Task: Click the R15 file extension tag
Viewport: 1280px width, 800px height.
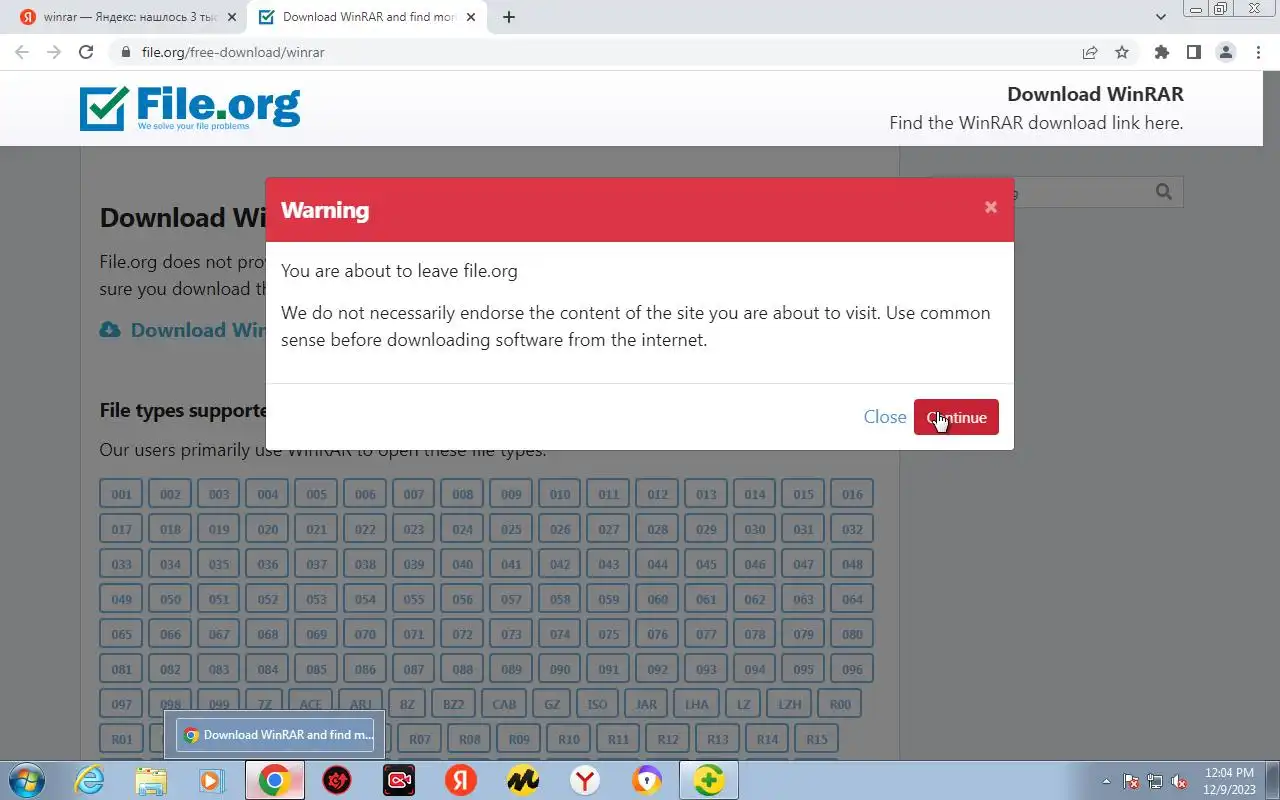Action: [x=817, y=739]
